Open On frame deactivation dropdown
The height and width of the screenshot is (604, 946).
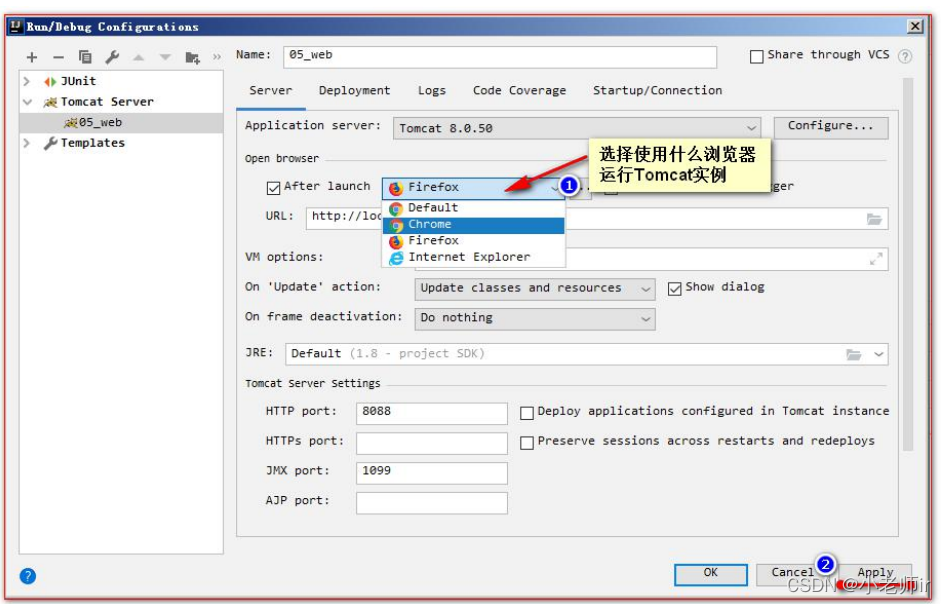pos(535,318)
